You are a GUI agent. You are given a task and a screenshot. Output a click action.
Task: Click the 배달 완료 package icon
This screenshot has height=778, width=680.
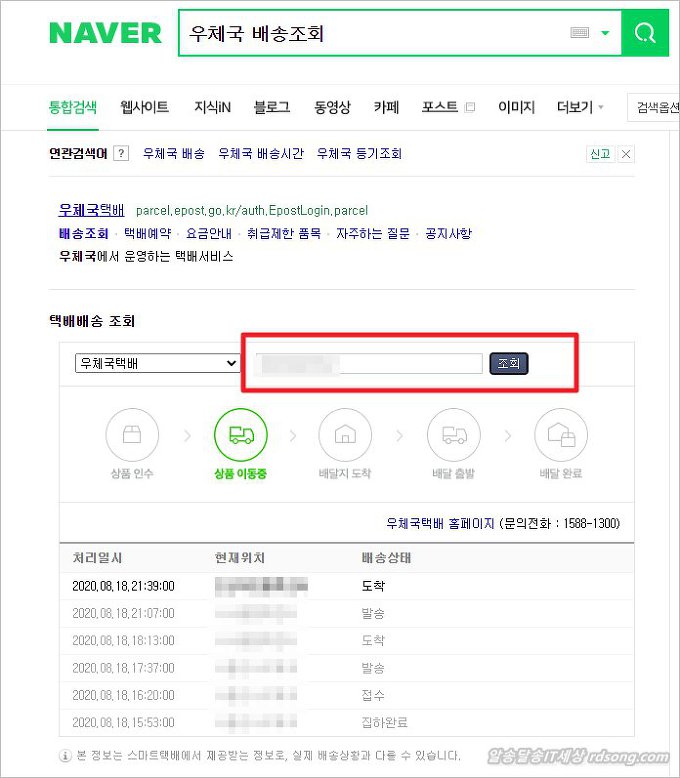tap(561, 435)
